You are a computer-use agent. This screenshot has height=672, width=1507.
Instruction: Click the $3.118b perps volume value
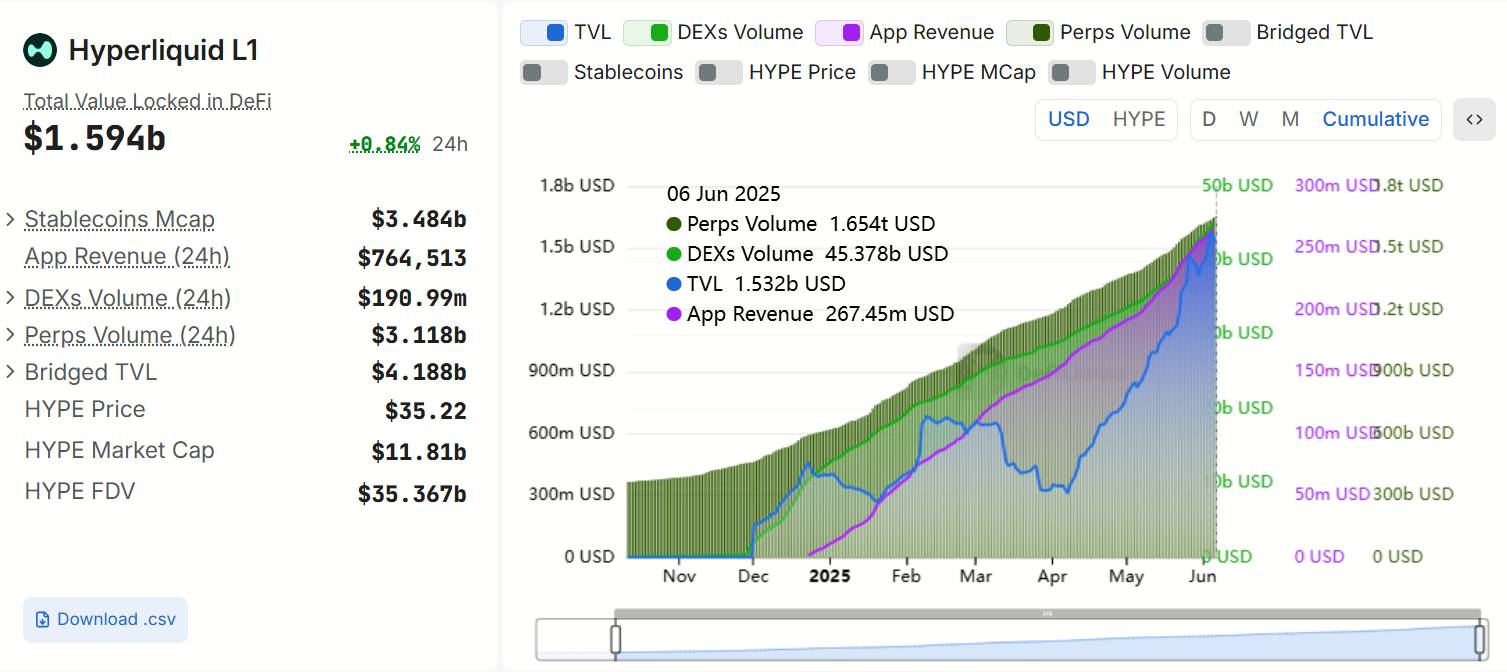click(419, 335)
